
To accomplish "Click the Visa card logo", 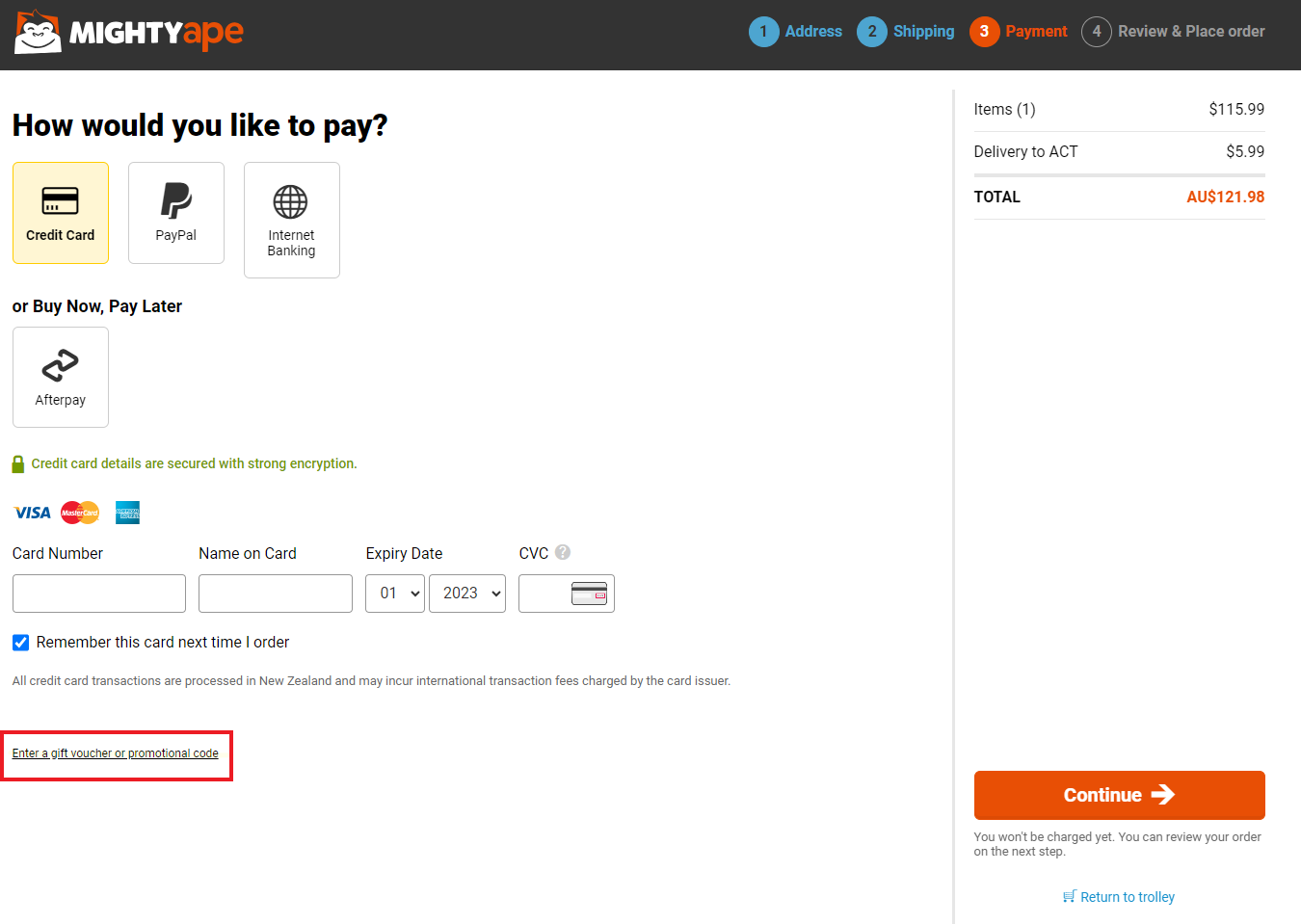I will 33,513.
